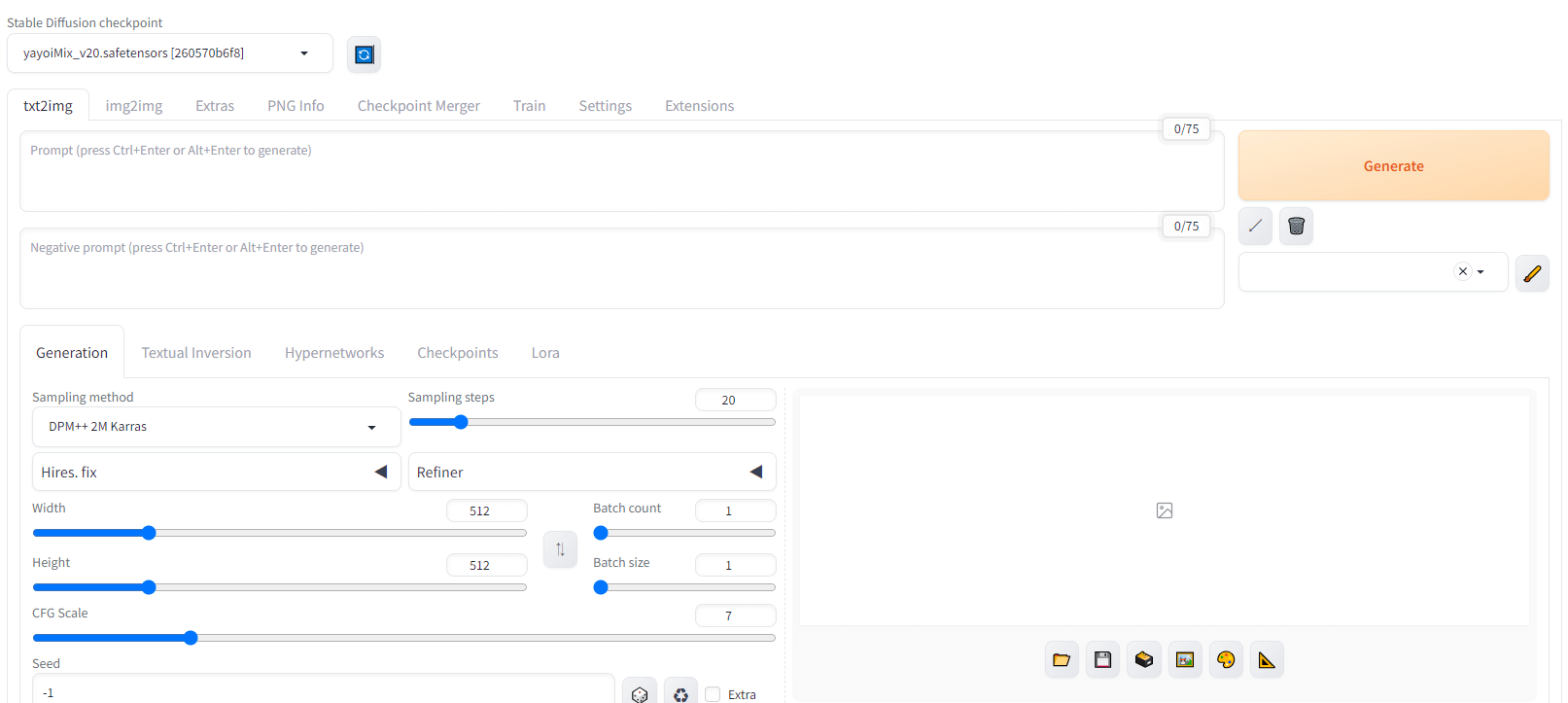The height and width of the screenshot is (703, 1568).
Task: Switch to the img2img tab
Action: (x=134, y=106)
